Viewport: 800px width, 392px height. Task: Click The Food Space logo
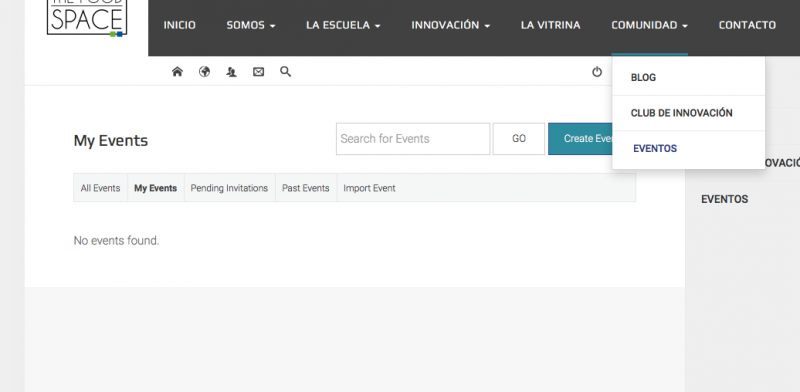[x=86, y=18]
